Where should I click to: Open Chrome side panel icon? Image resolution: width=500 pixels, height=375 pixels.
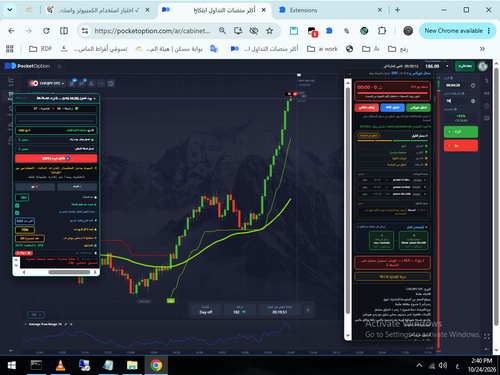click(64, 31)
